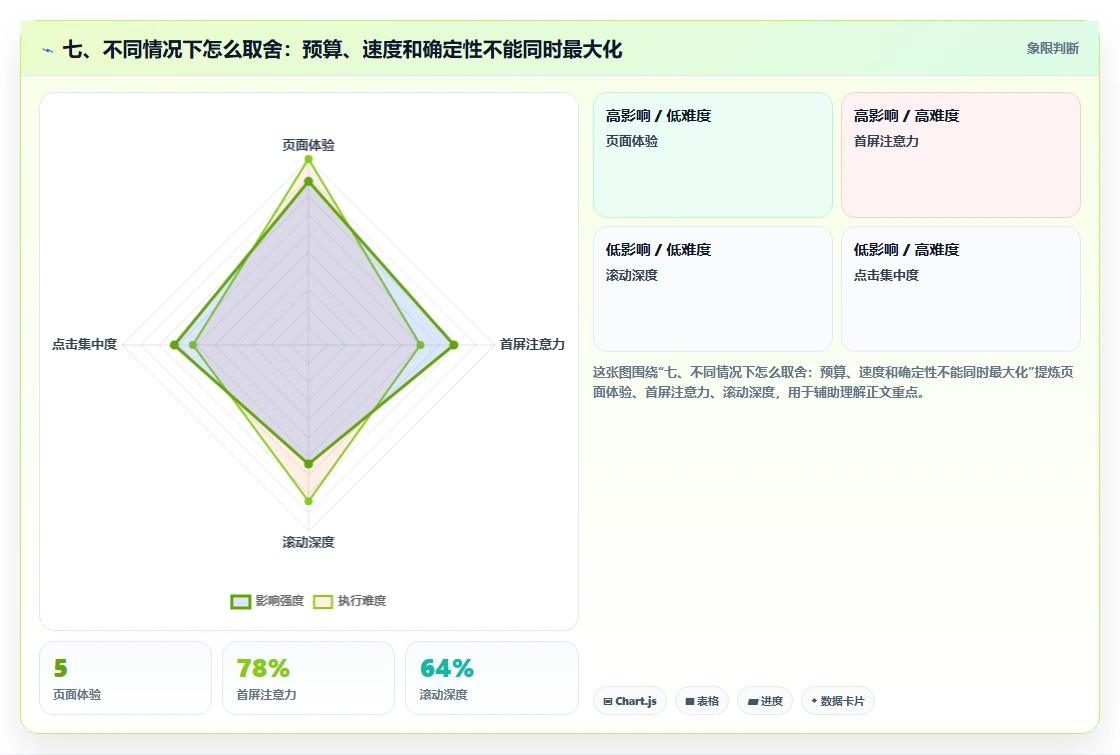Click the 表格 tag
The image size is (1120, 755).
pos(702,701)
